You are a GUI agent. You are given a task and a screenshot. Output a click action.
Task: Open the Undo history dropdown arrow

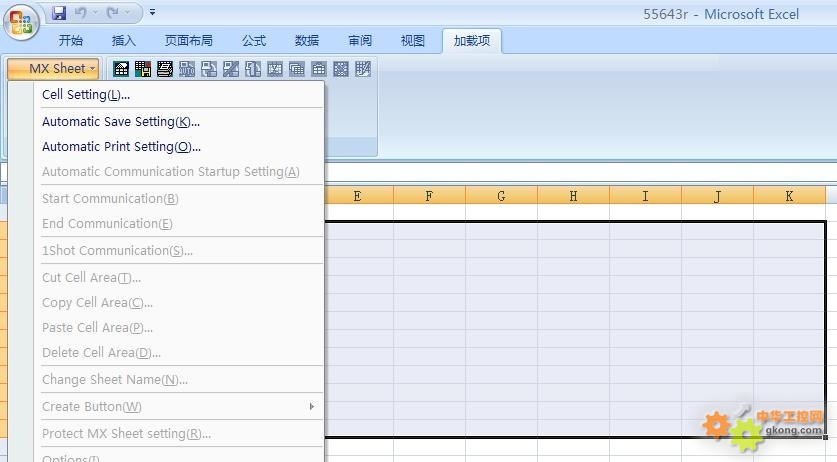coord(96,12)
